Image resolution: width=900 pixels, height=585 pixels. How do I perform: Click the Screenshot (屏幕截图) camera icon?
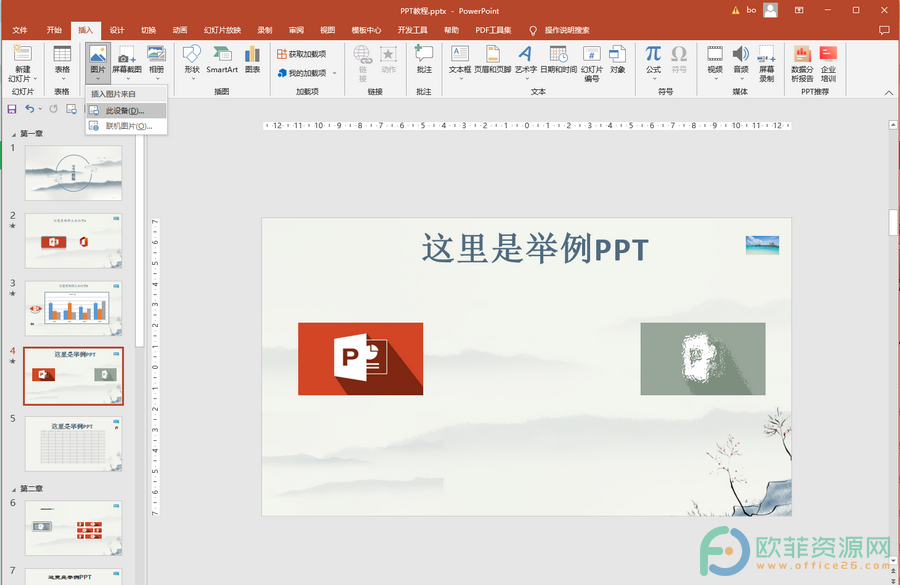126,54
